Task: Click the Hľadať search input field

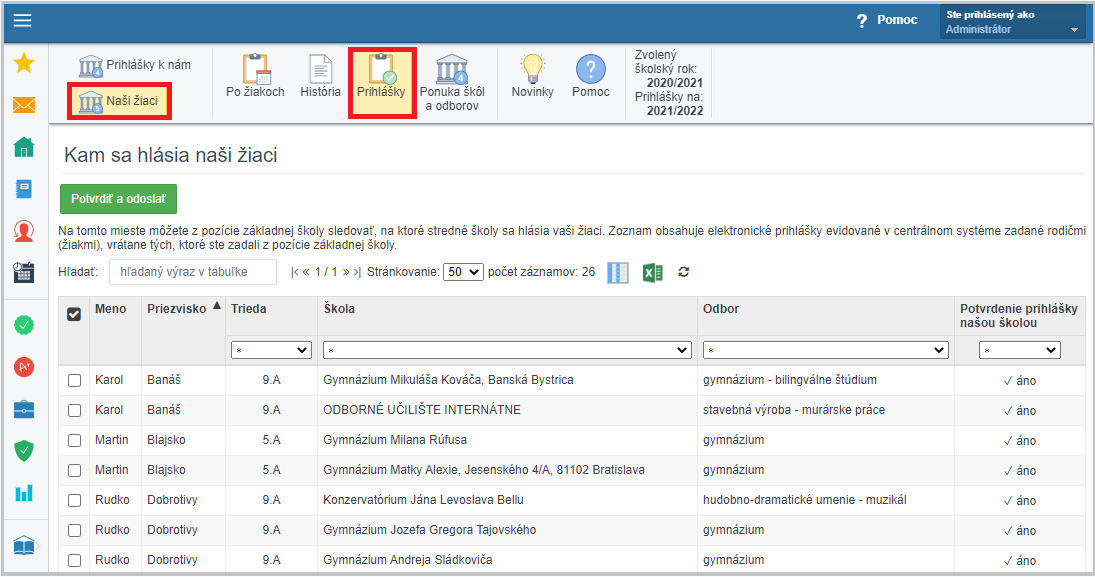Action: coord(192,272)
